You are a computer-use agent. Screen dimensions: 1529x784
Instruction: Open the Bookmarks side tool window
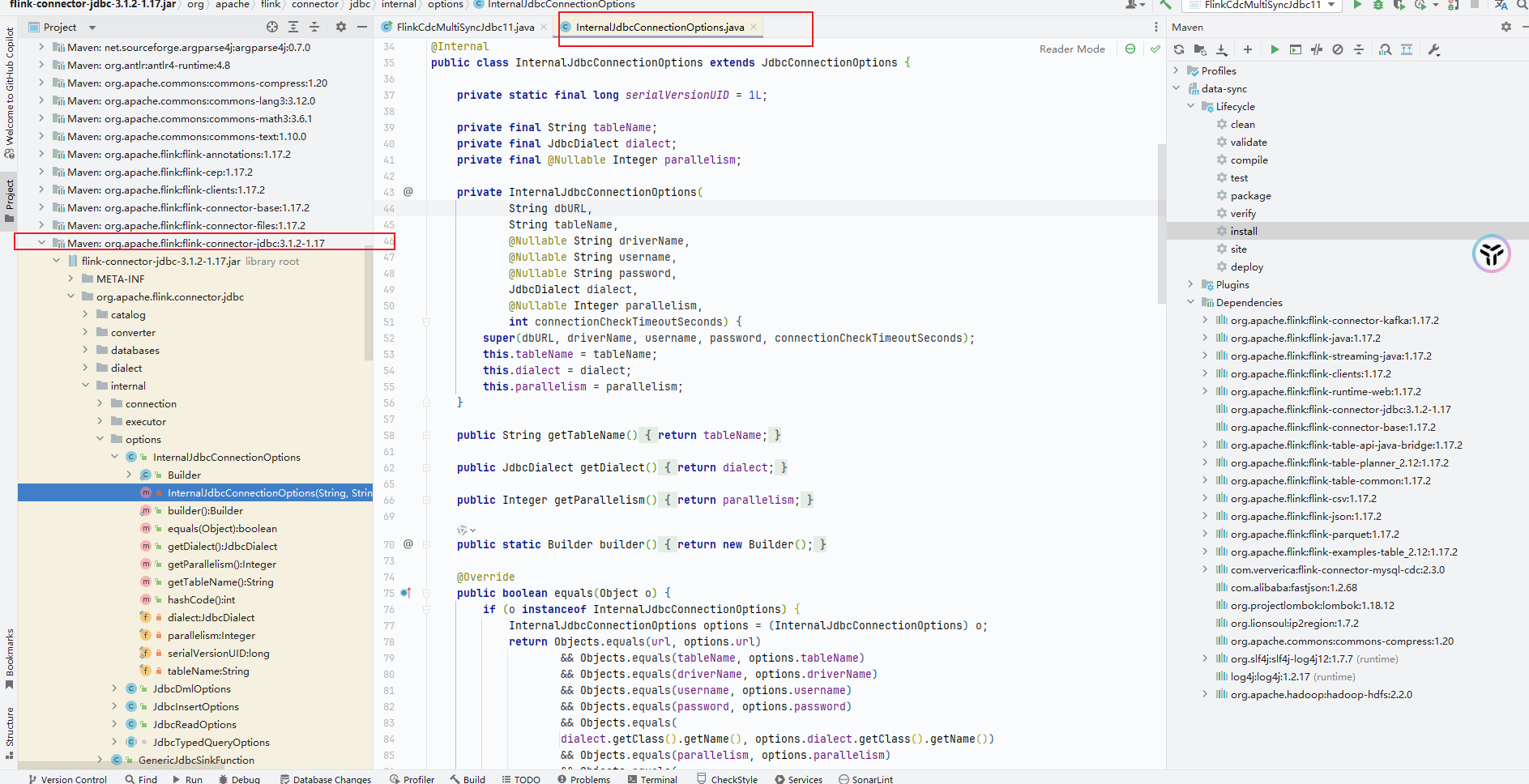(x=10, y=658)
